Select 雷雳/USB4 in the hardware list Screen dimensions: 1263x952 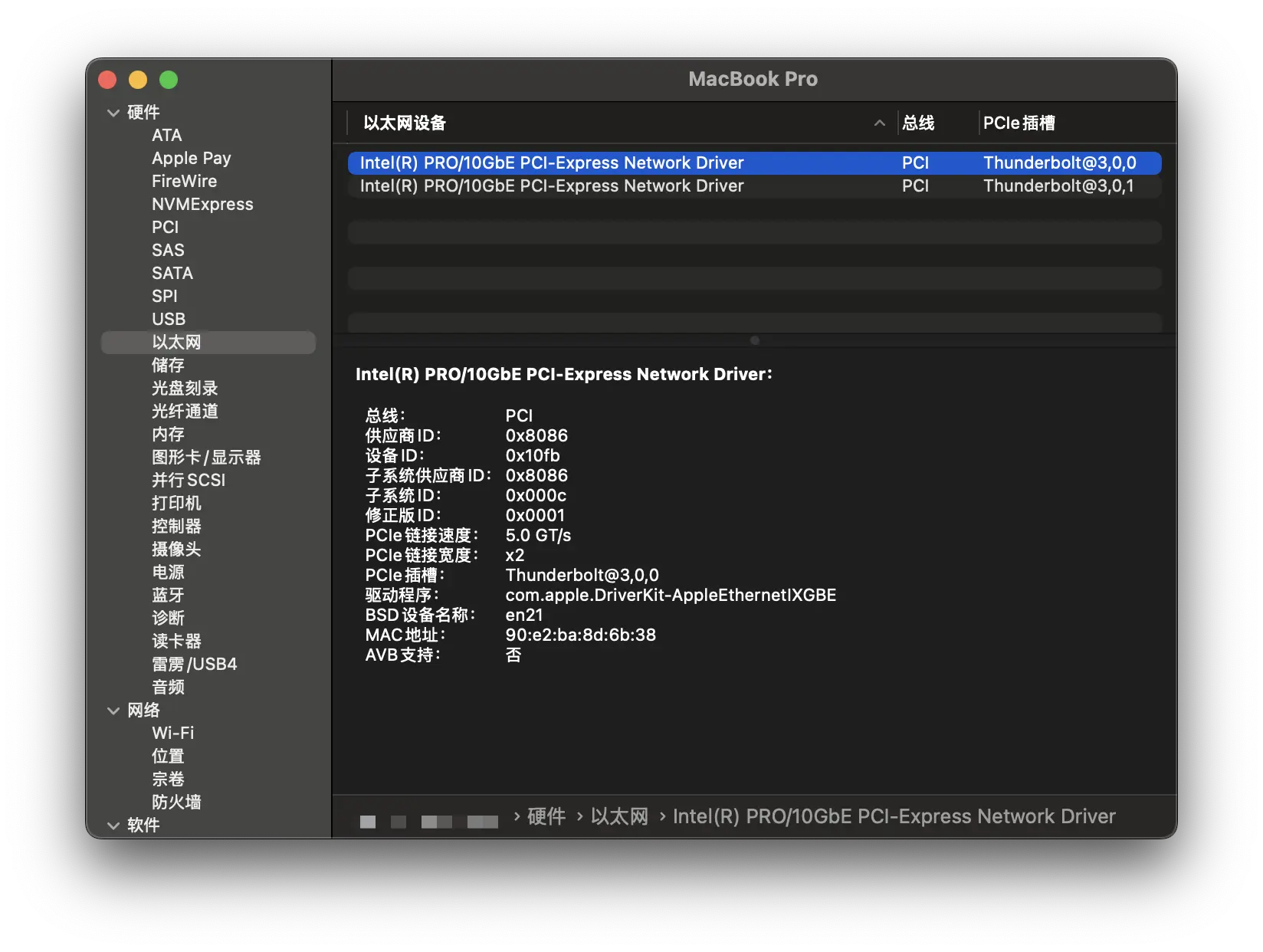point(195,665)
